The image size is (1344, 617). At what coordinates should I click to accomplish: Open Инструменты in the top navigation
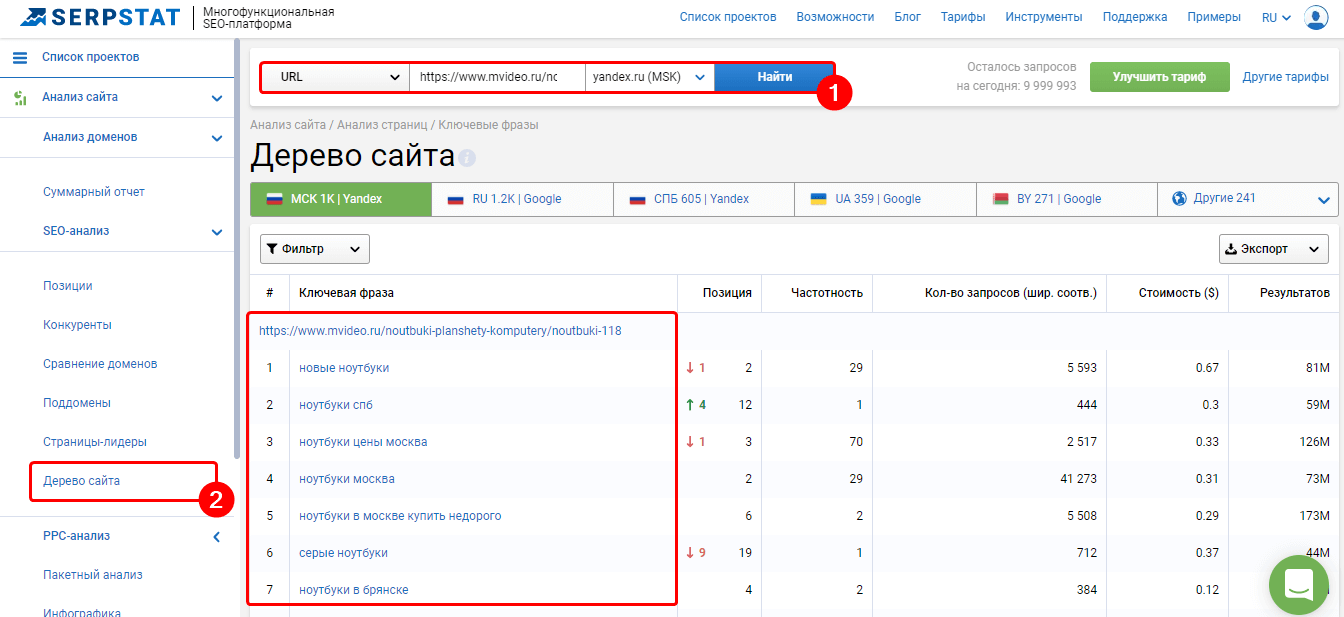pos(1044,17)
